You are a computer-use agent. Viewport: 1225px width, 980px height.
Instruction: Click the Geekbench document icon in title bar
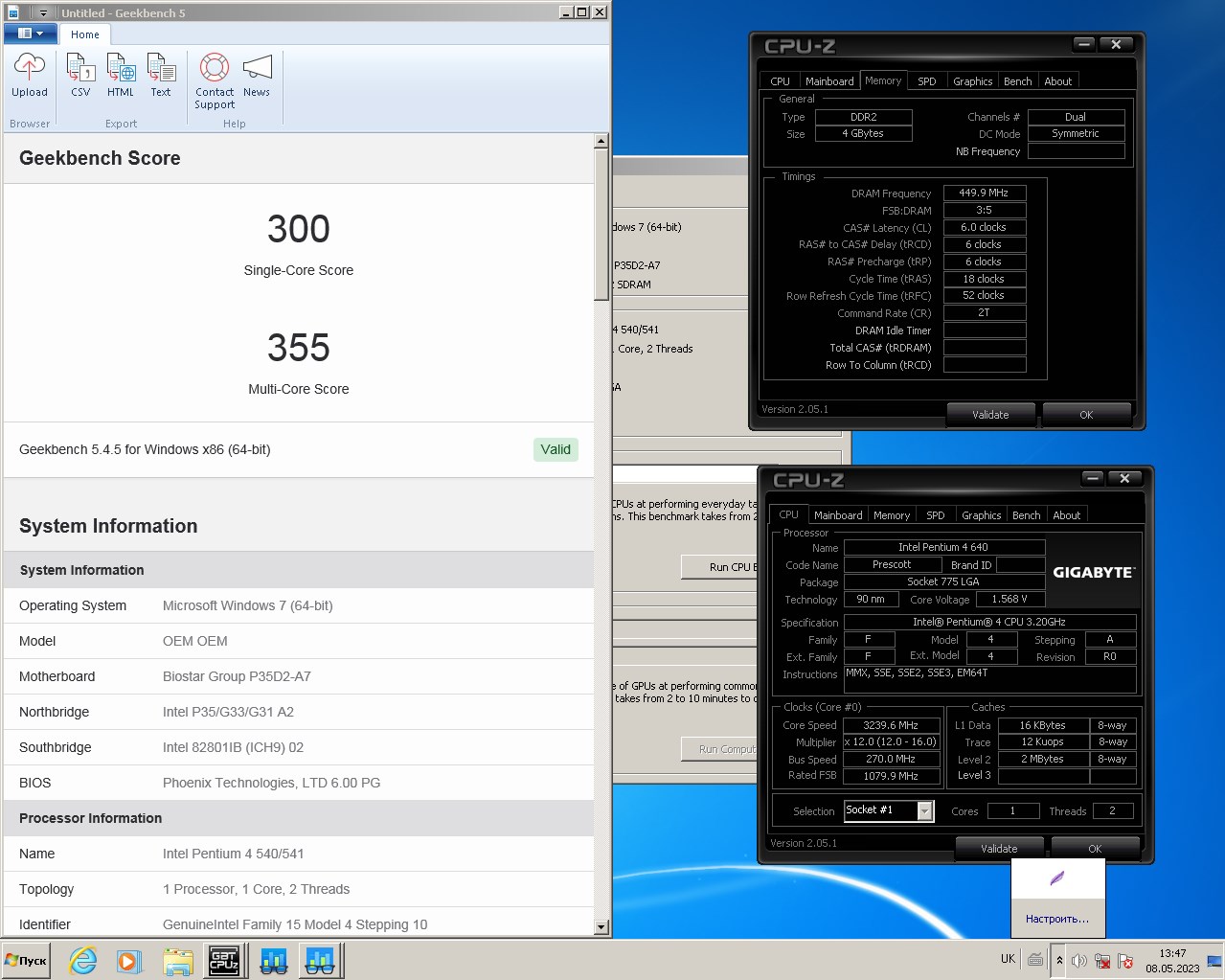(x=13, y=12)
